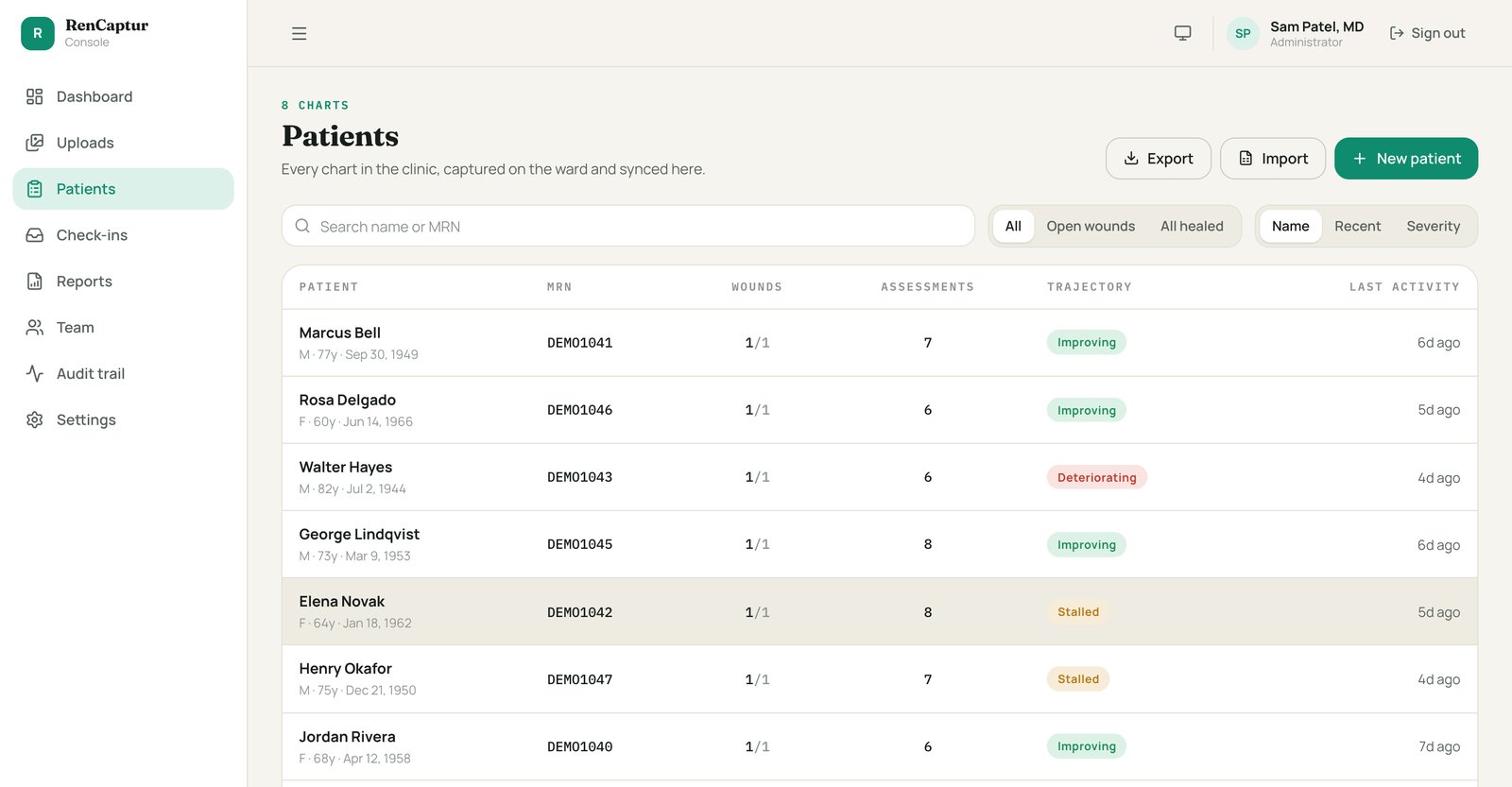
Task: Click the RenCaptur logo icon
Action: [38, 33]
